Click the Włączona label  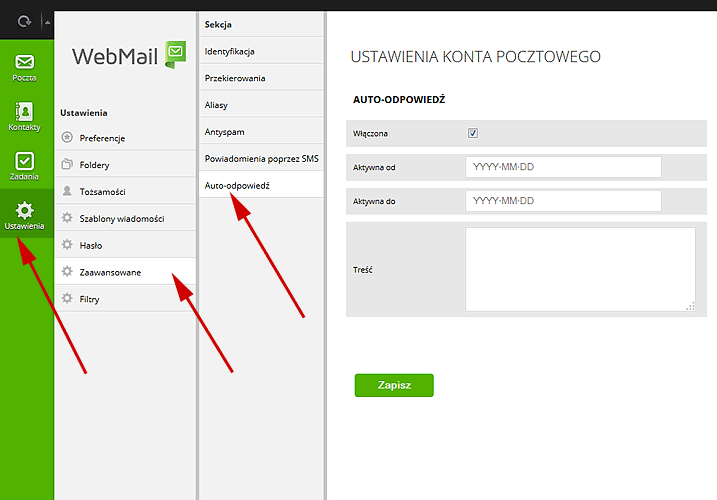[x=370, y=134]
